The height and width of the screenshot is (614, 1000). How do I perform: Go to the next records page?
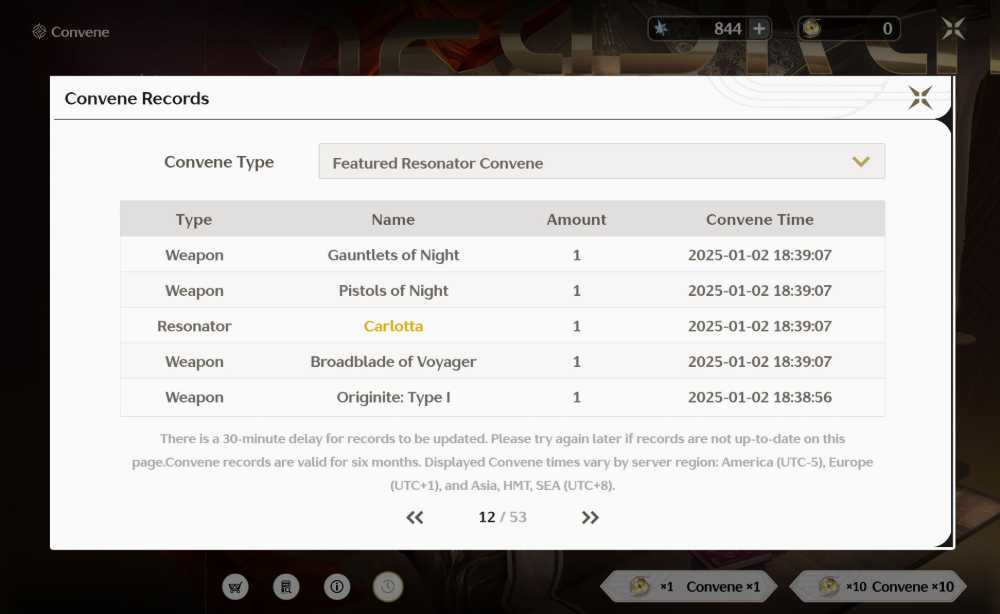coord(590,517)
